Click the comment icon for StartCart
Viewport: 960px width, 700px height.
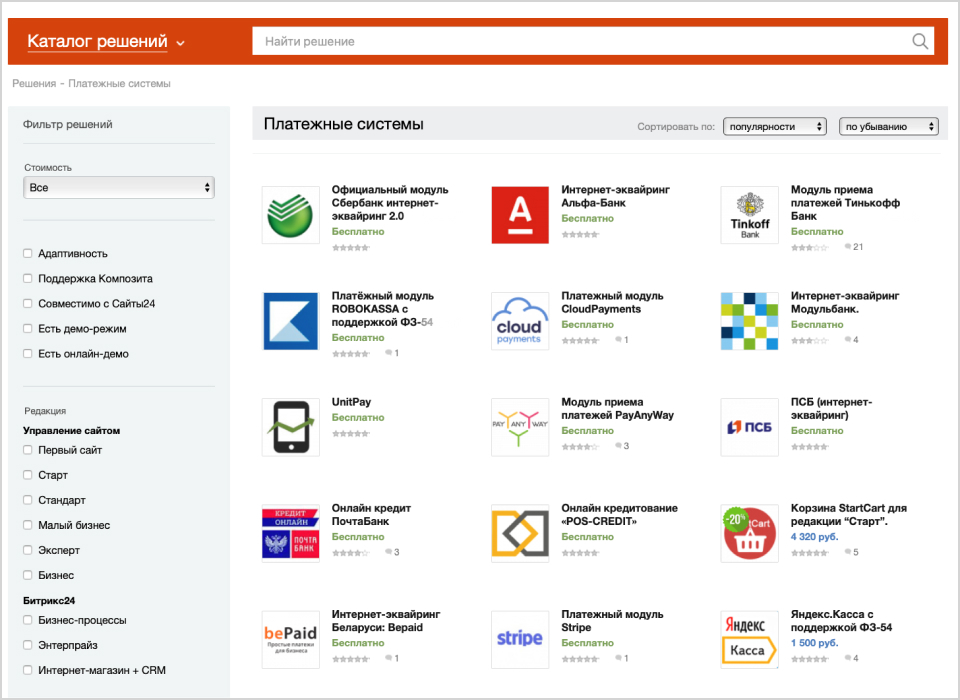[848, 552]
